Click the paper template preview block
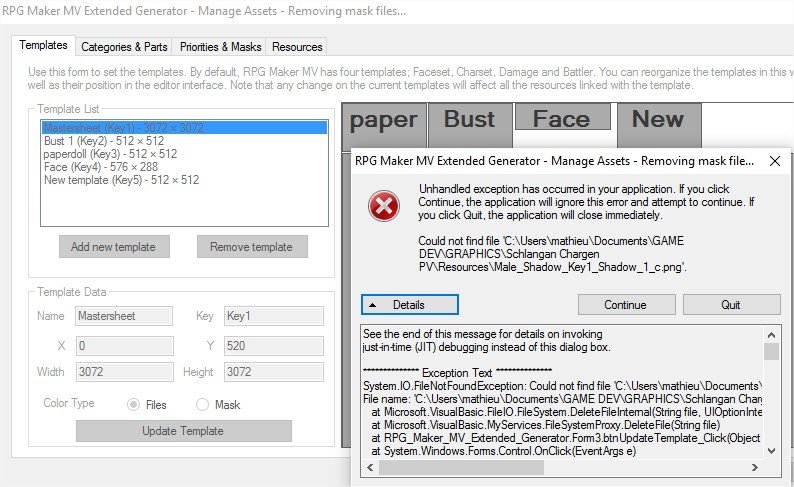The image size is (794, 487). [x=384, y=126]
